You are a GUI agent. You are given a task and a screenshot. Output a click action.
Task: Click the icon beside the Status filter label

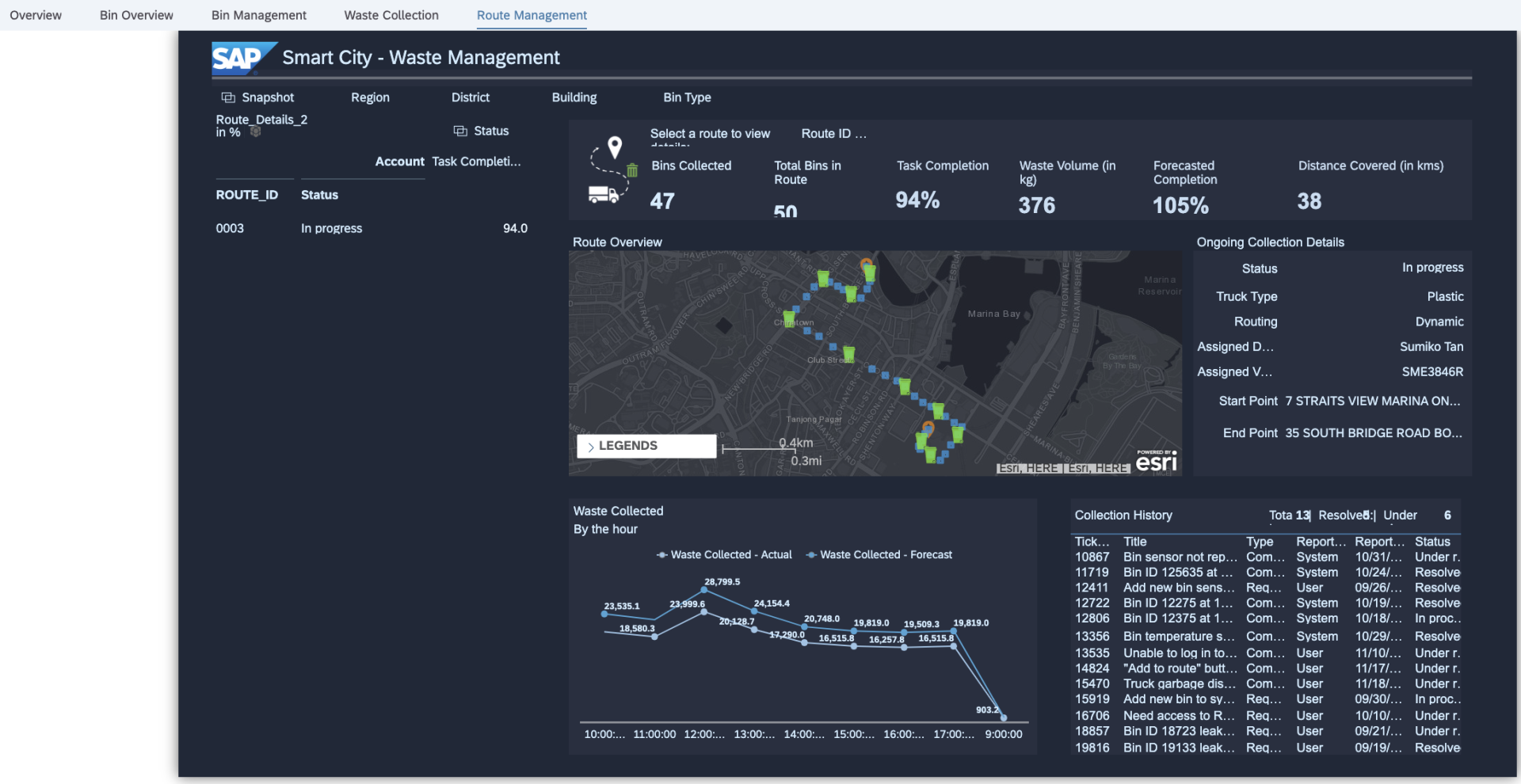click(460, 131)
